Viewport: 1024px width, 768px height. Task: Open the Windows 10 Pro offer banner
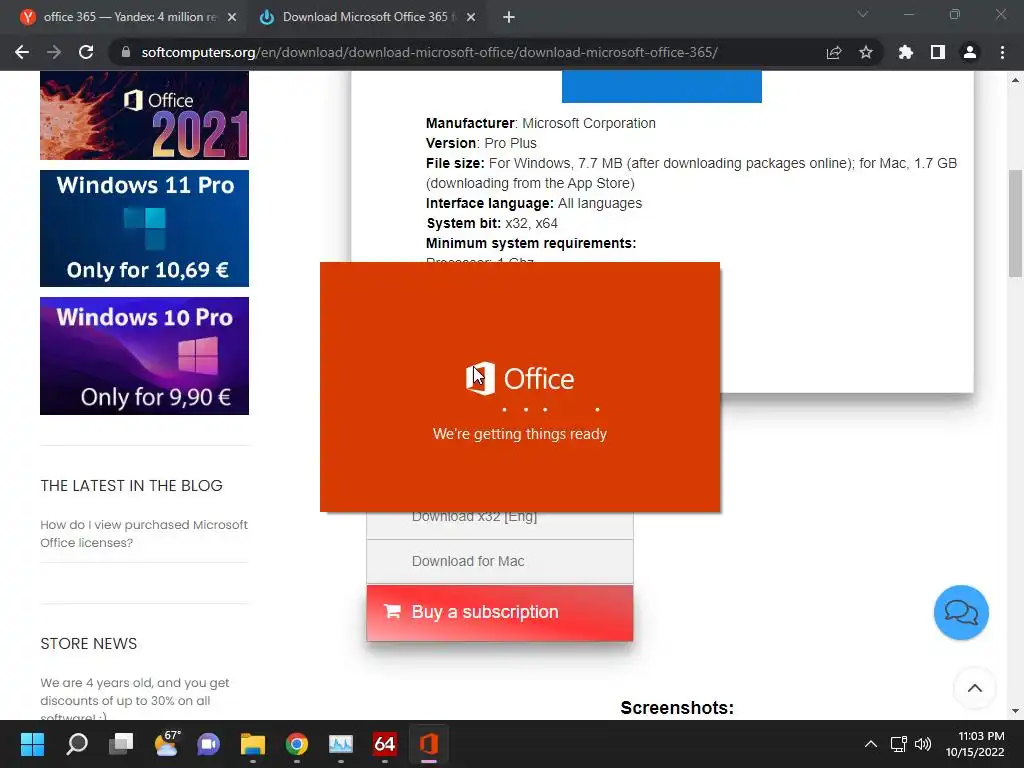[x=144, y=355]
